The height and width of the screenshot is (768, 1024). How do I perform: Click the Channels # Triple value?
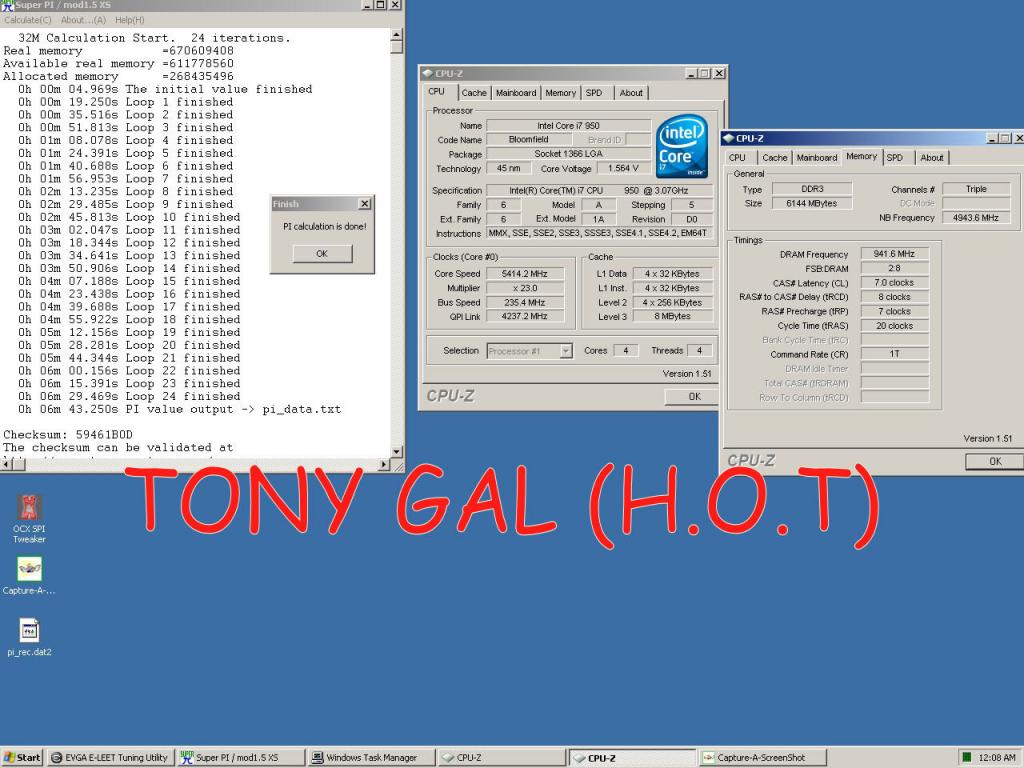coord(976,189)
